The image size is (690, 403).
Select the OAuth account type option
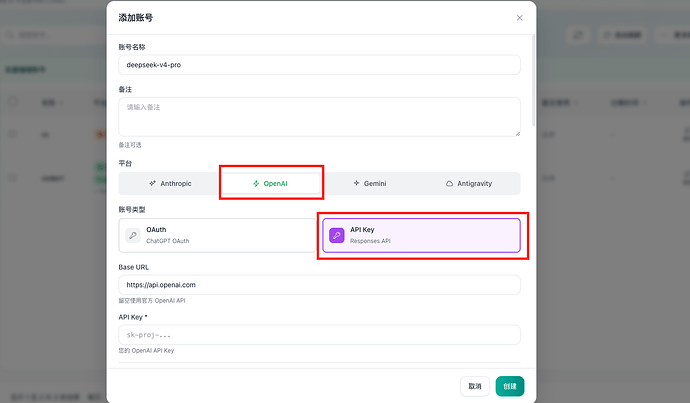click(217, 235)
